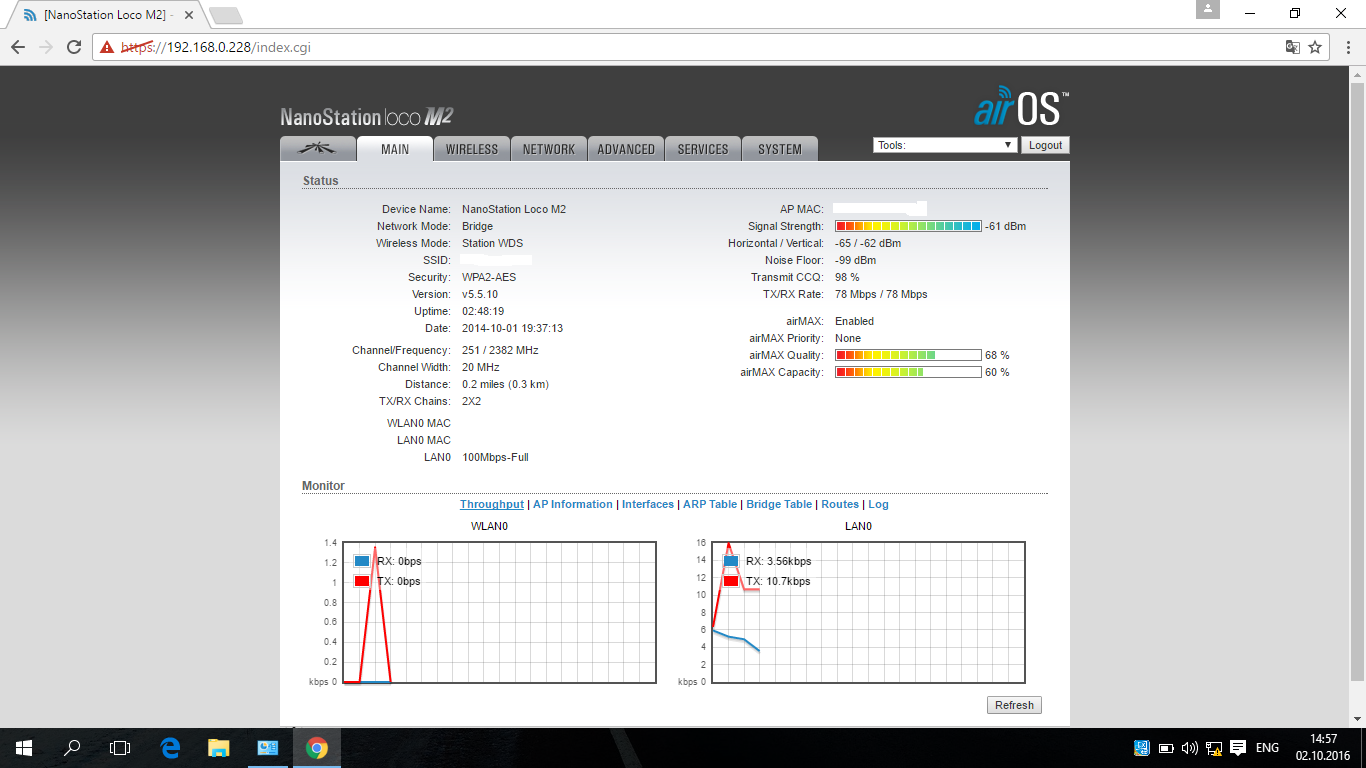Click the TX/RX Rate "78 Mbps / 78 Mbps"
Viewport: 1366px width, 768px height.
(x=881, y=294)
